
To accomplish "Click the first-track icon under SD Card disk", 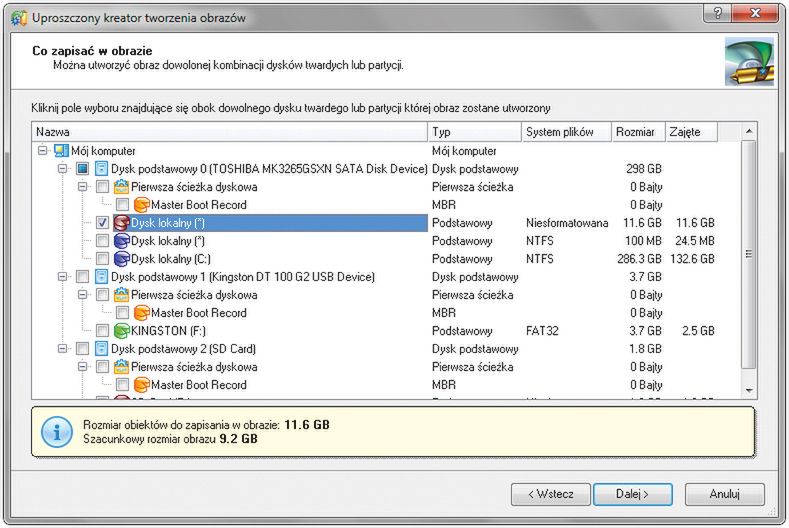I will click(121, 367).
